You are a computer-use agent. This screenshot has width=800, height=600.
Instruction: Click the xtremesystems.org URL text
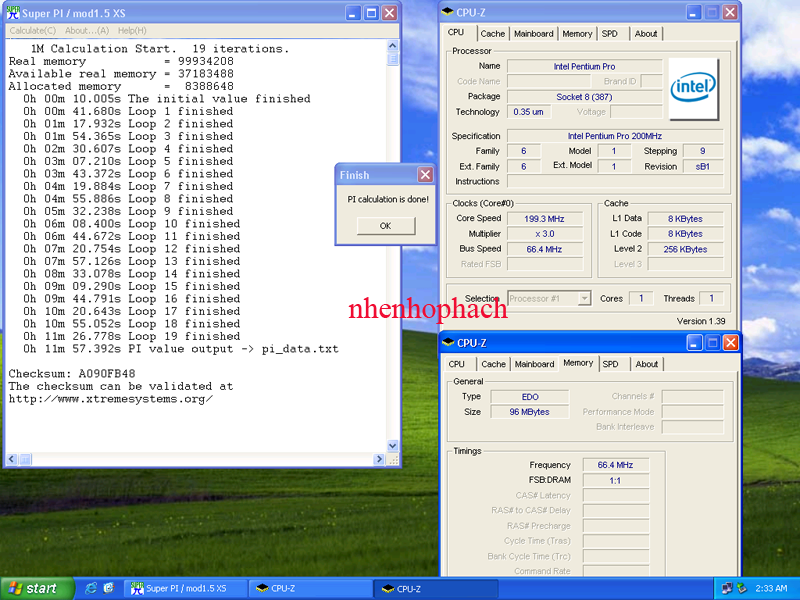[111, 399]
